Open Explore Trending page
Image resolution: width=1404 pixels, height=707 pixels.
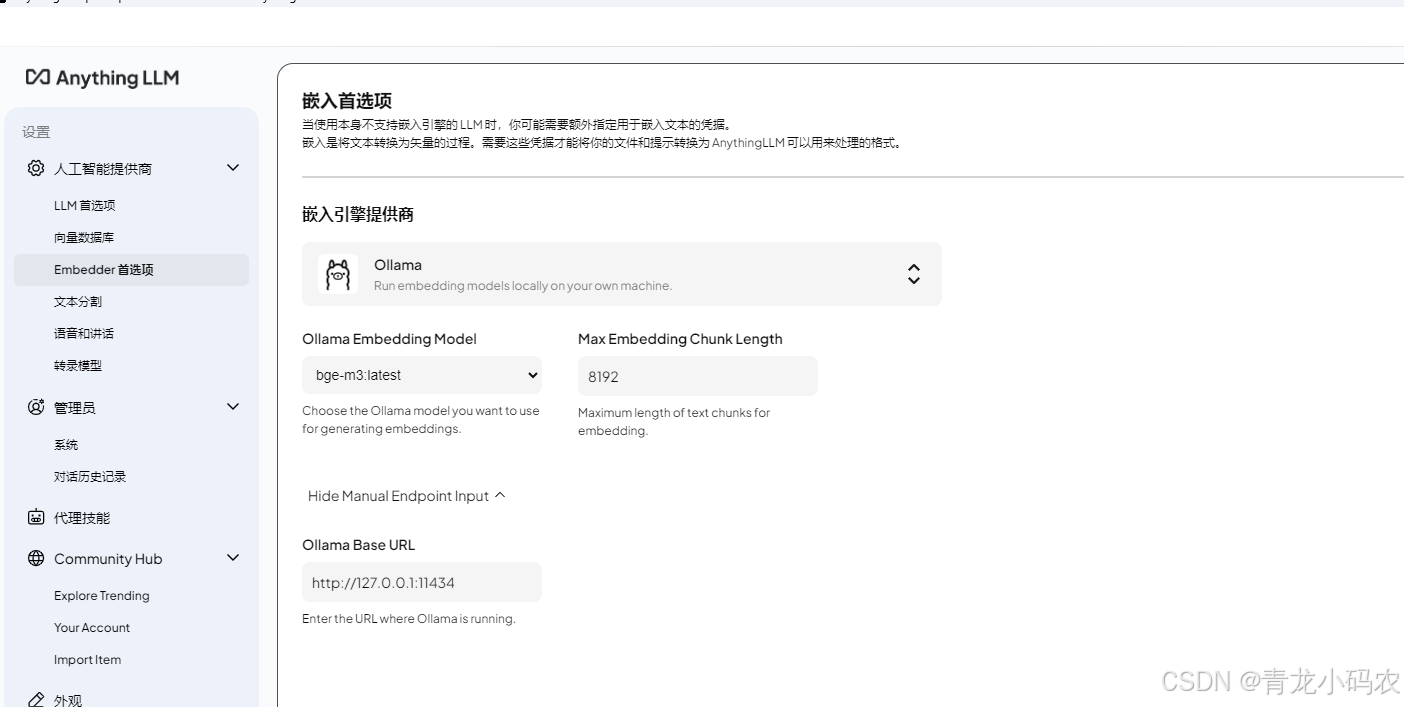click(101, 595)
